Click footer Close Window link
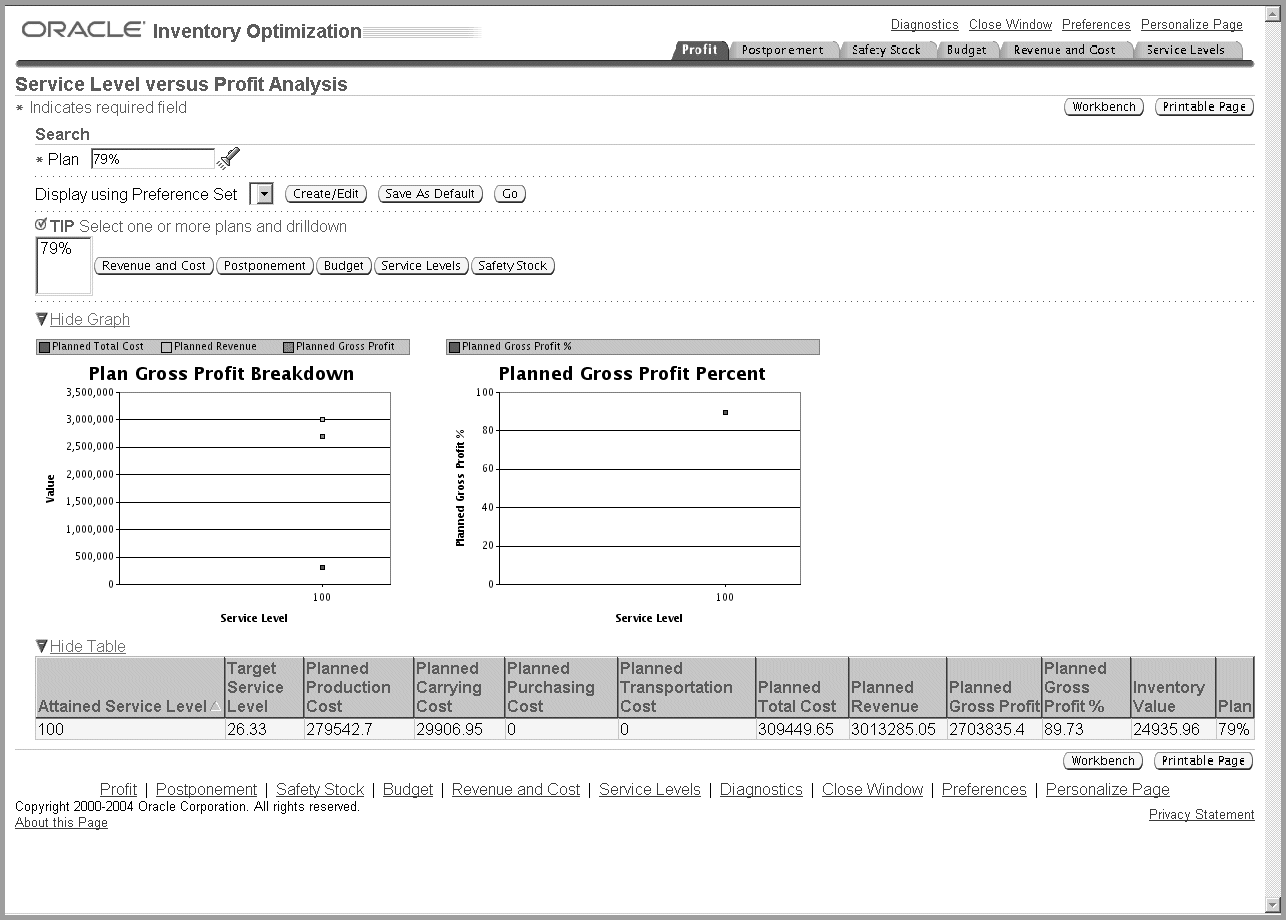 [873, 789]
